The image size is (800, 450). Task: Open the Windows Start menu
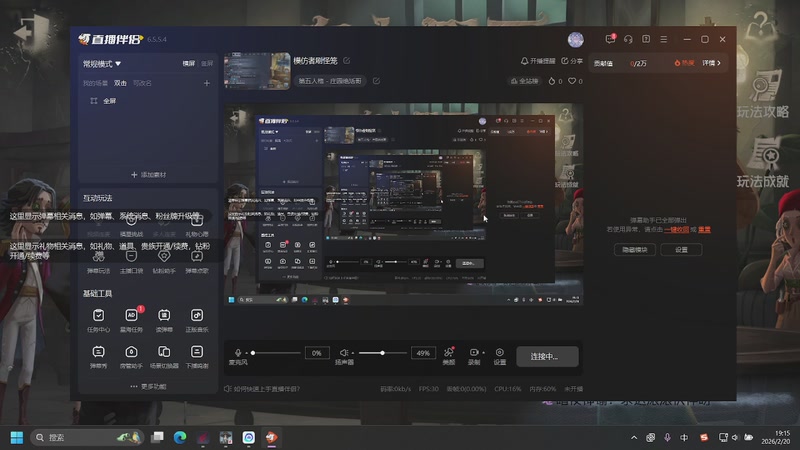pyautogui.click(x=17, y=437)
